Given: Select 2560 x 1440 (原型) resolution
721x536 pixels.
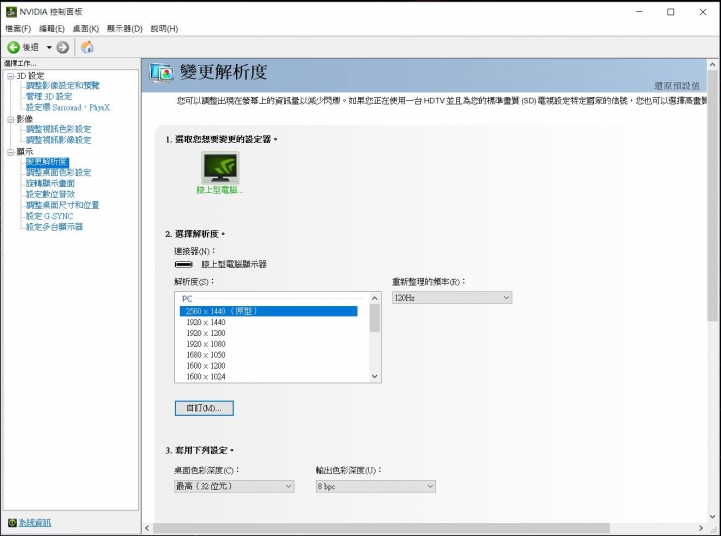Looking at the screenshot, I should tap(269, 311).
